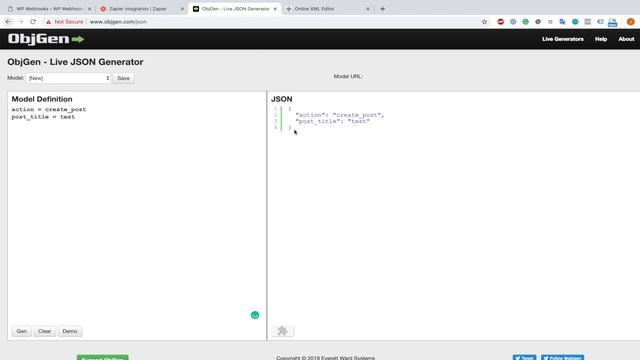
Task: Click the red adblock extension icon
Action: tap(500, 22)
